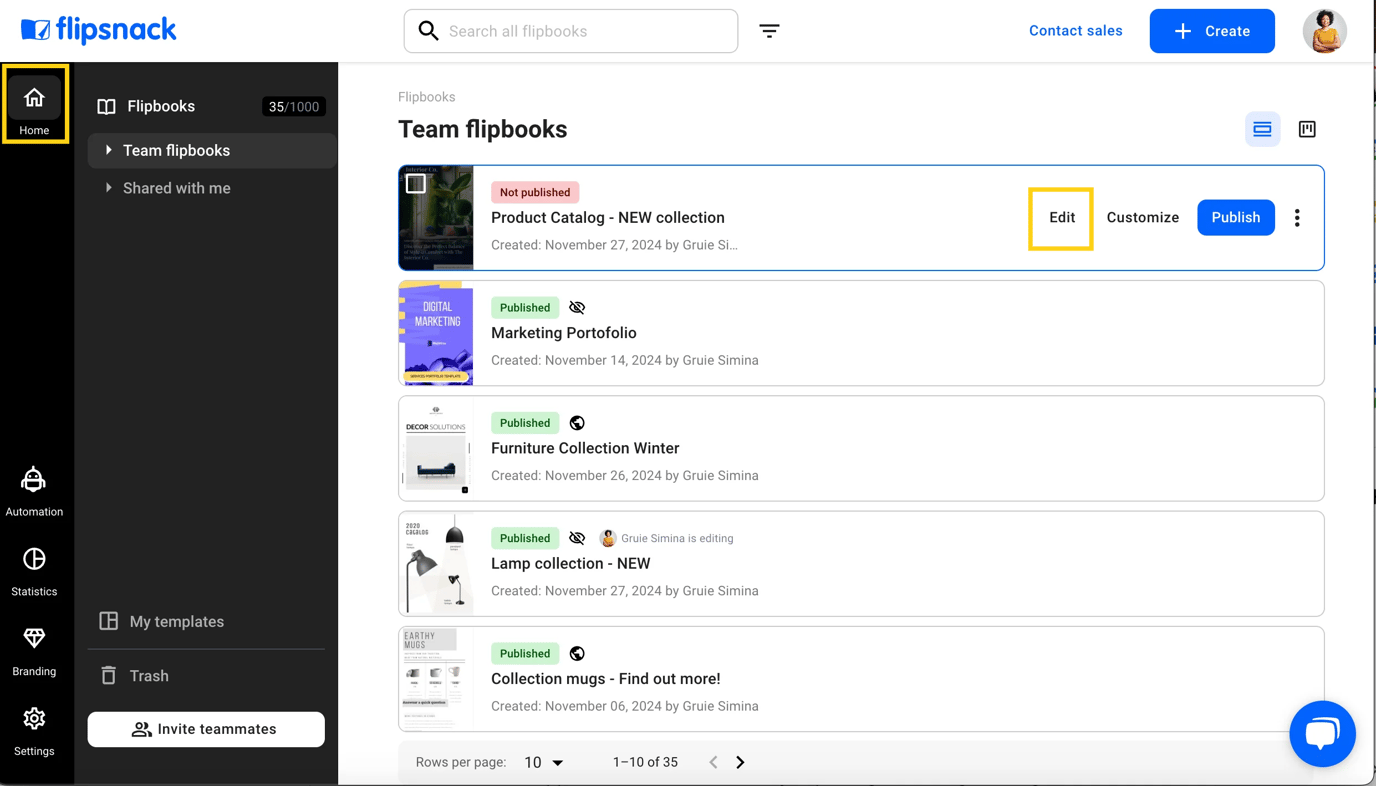Image resolution: width=1376 pixels, height=786 pixels.
Task: Open the Intercom chat bubble
Action: point(1322,733)
